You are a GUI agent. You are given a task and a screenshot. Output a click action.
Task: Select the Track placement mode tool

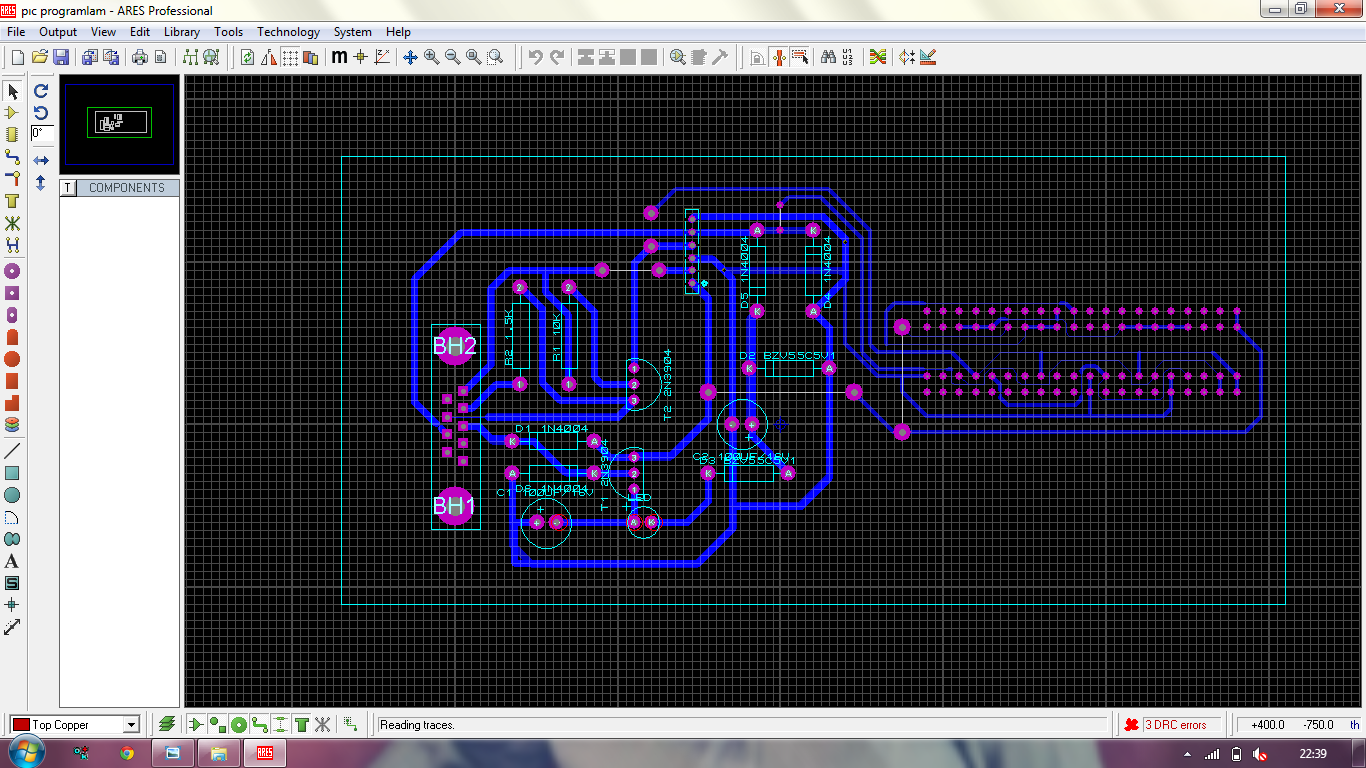[12, 157]
